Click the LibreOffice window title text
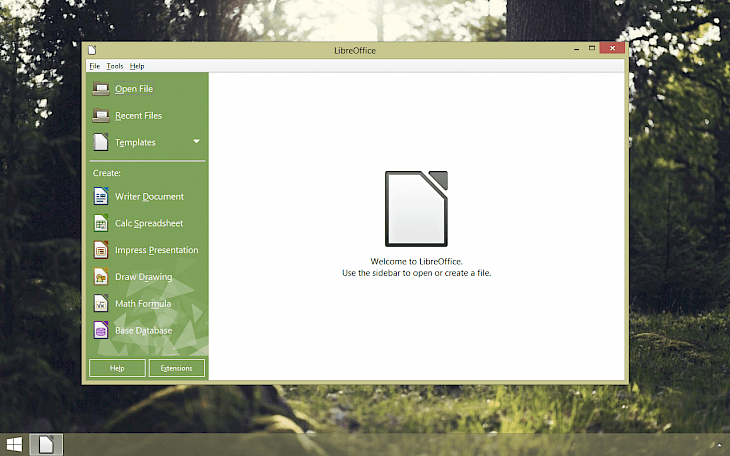This screenshot has height=456, width=730. tap(355, 50)
